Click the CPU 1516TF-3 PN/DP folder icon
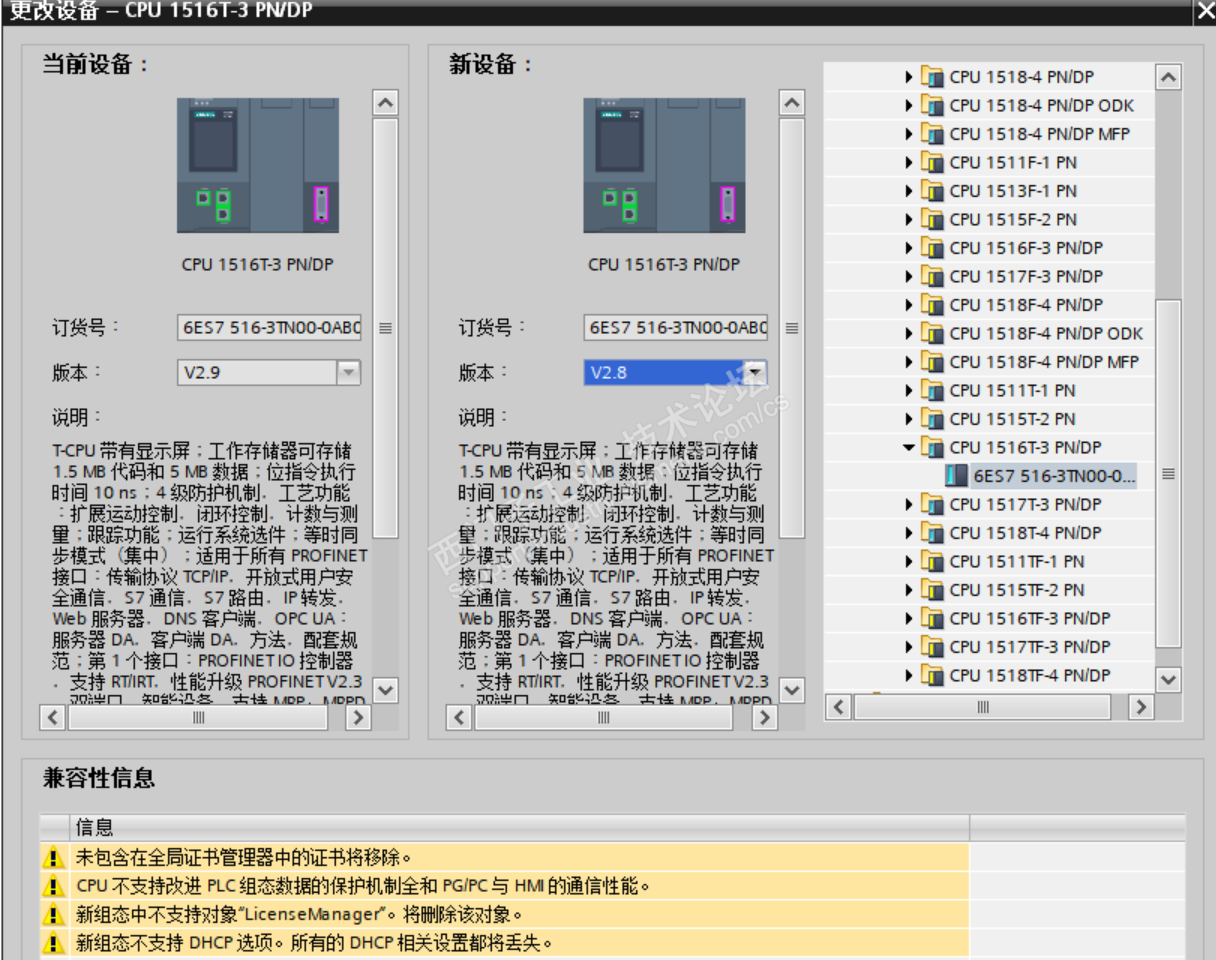1216x960 pixels. (932, 618)
